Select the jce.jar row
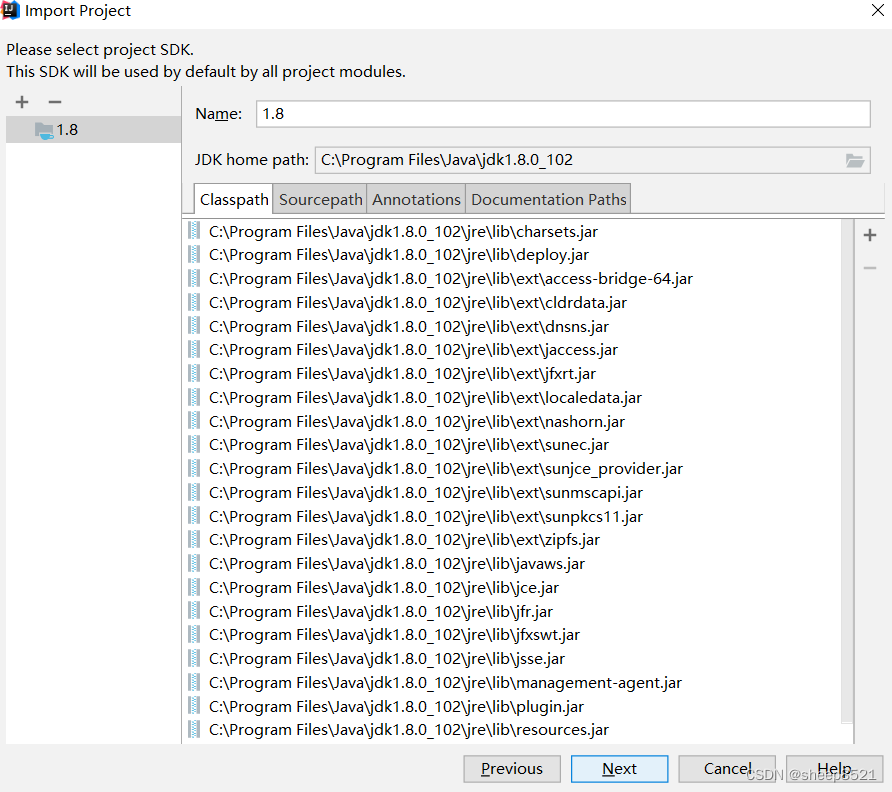The height and width of the screenshot is (792, 892). pyautogui.click(x=512, y=588)
